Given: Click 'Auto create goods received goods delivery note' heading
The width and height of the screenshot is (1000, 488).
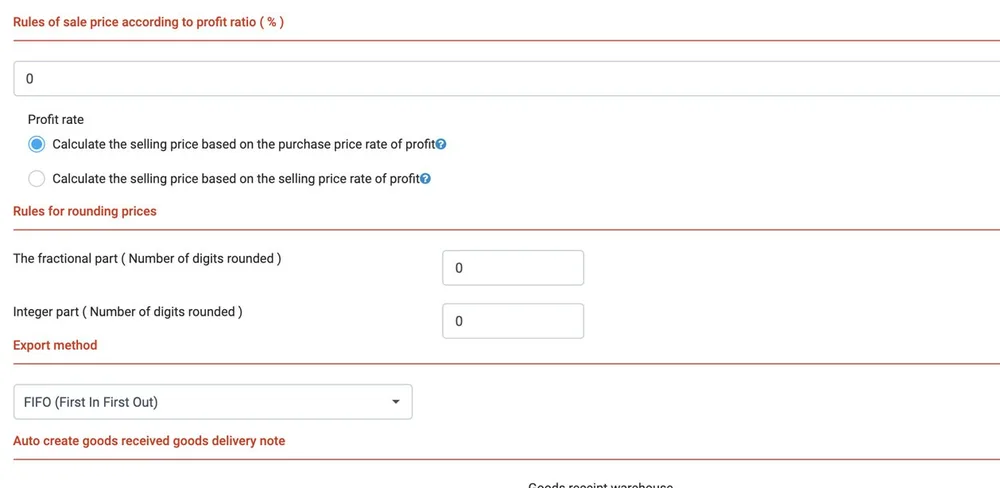Looking at the screenshot, I should [149, 441].
